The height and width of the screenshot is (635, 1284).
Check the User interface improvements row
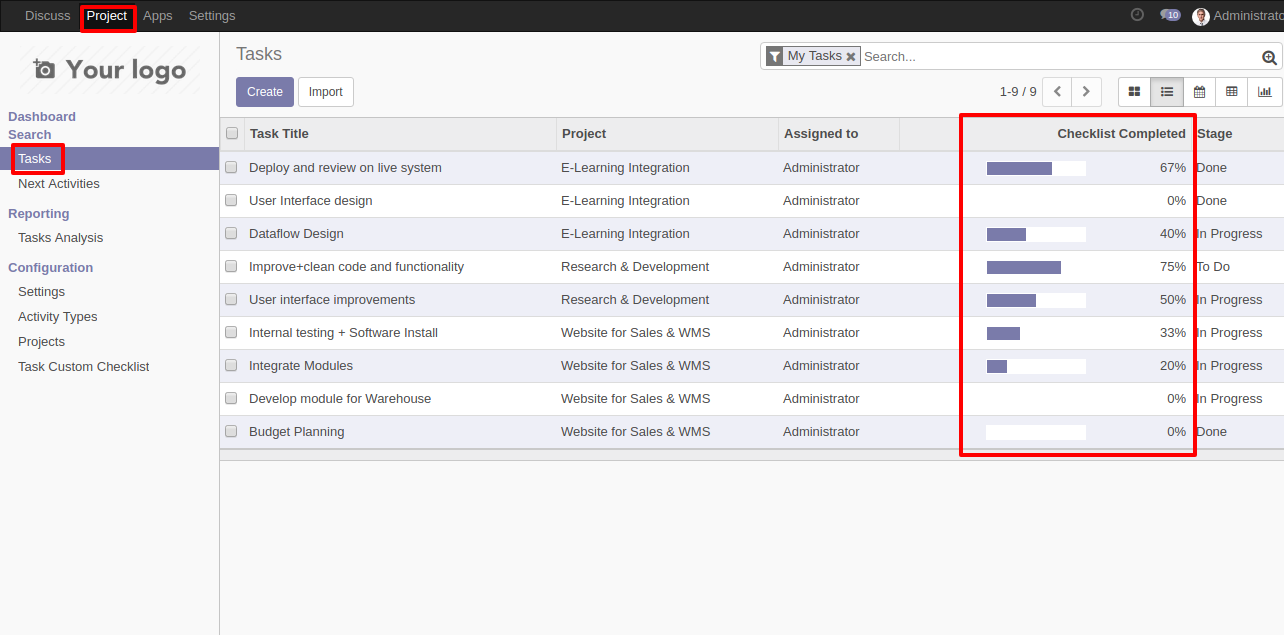pos(231,300)
